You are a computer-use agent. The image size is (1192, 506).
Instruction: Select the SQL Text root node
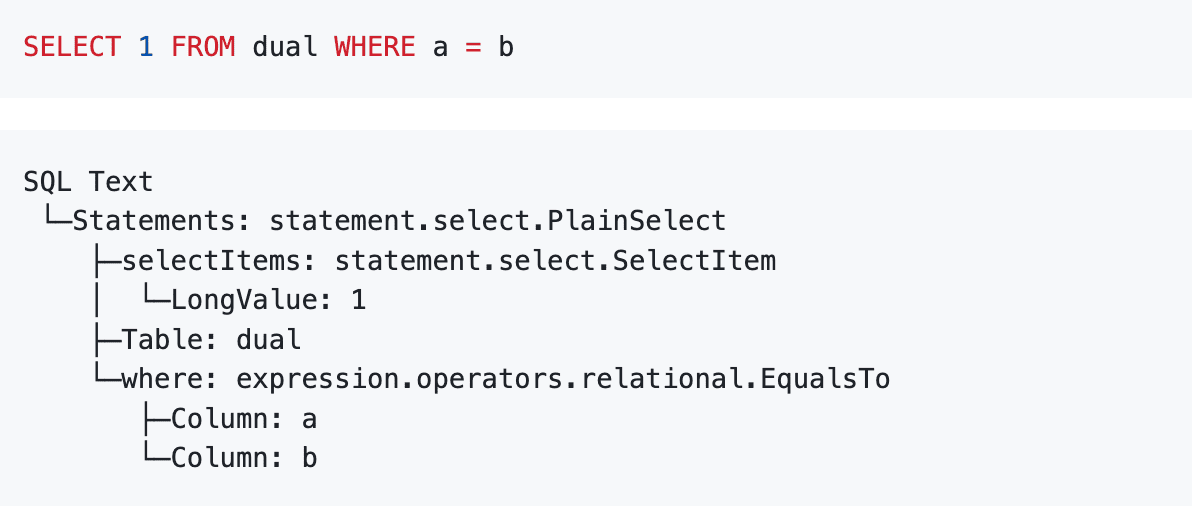click(x=88, y=181)
